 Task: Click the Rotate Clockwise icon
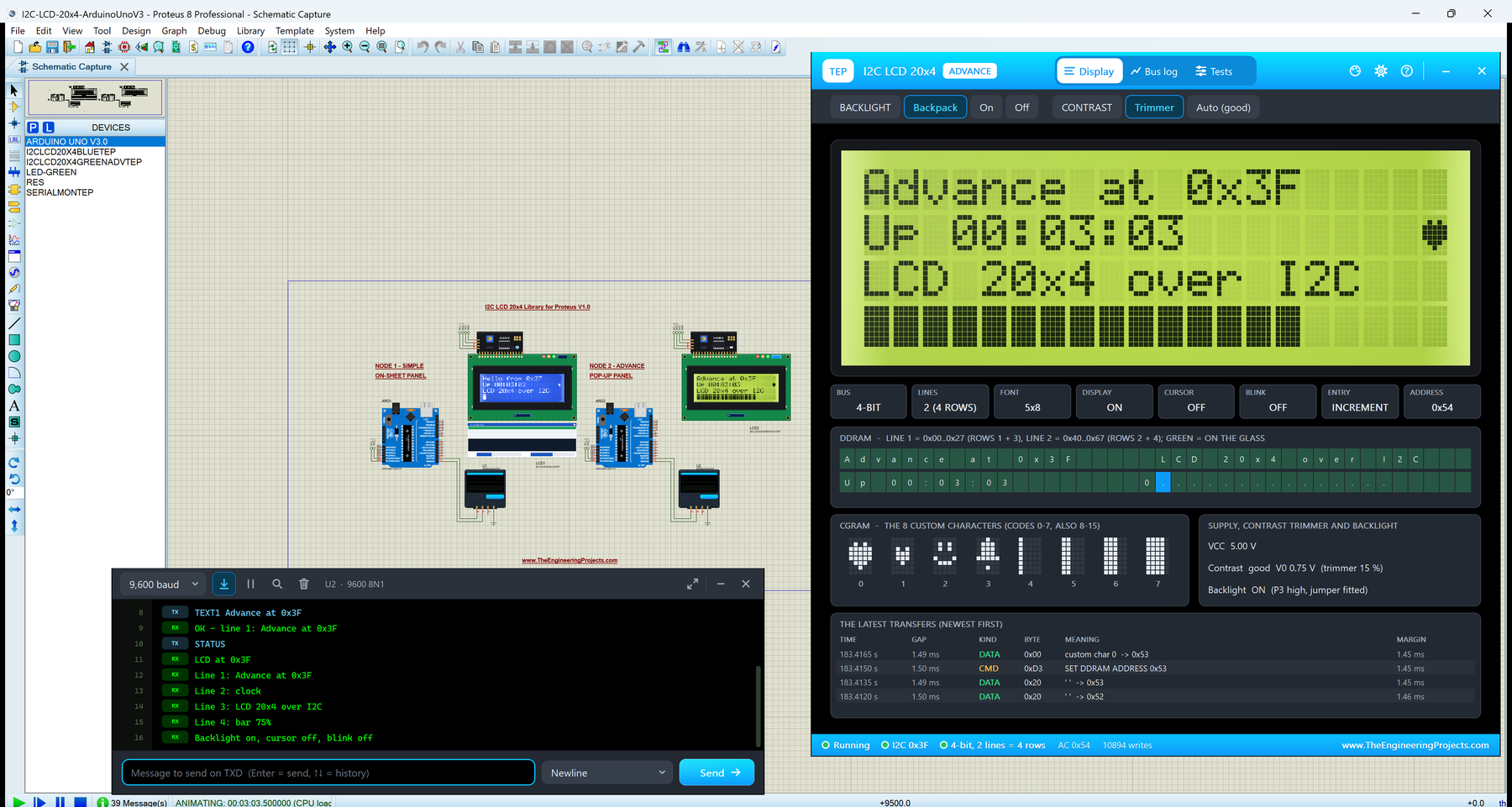13,463
